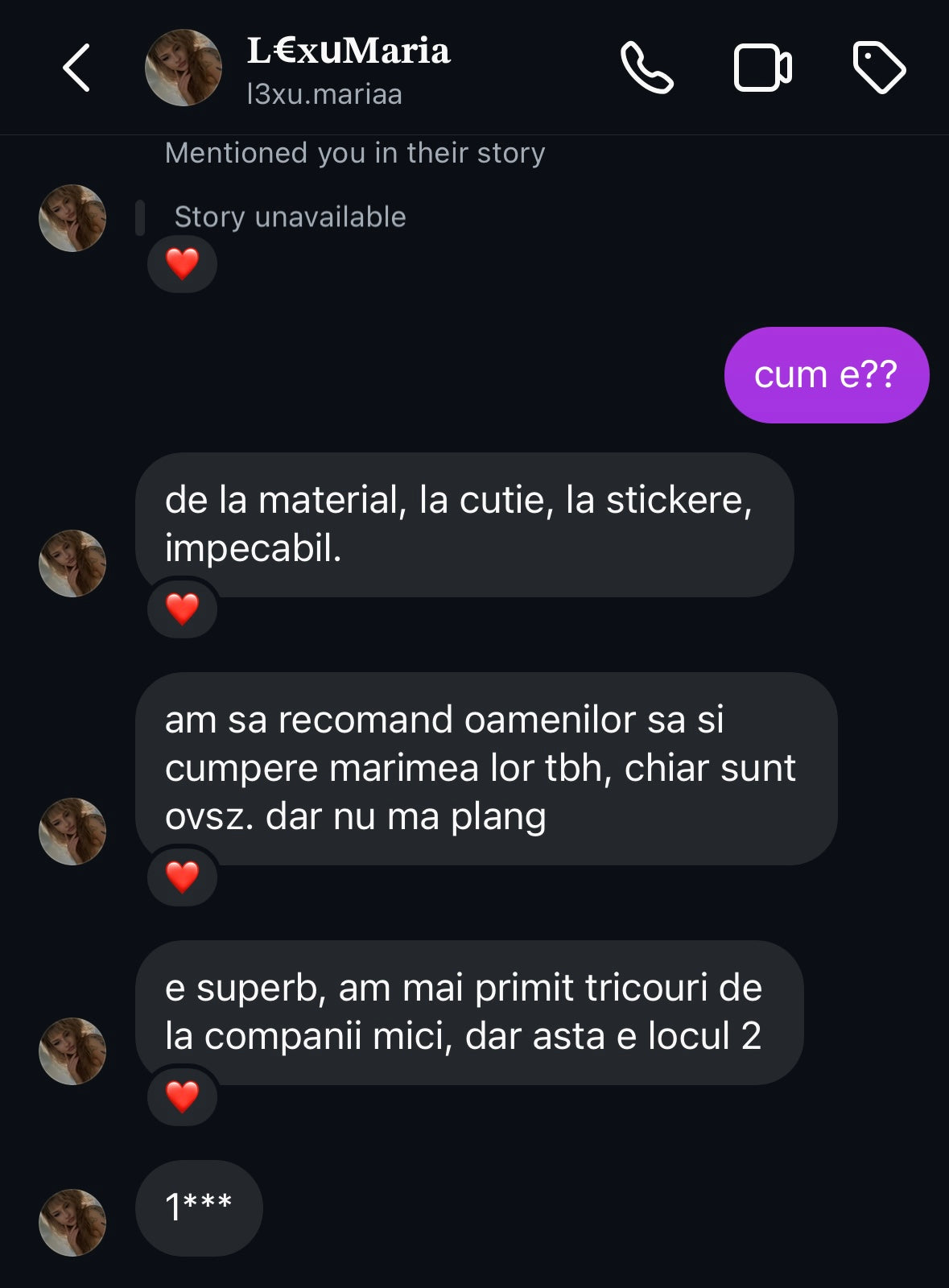Open the header profile picture

pos(183,68)
